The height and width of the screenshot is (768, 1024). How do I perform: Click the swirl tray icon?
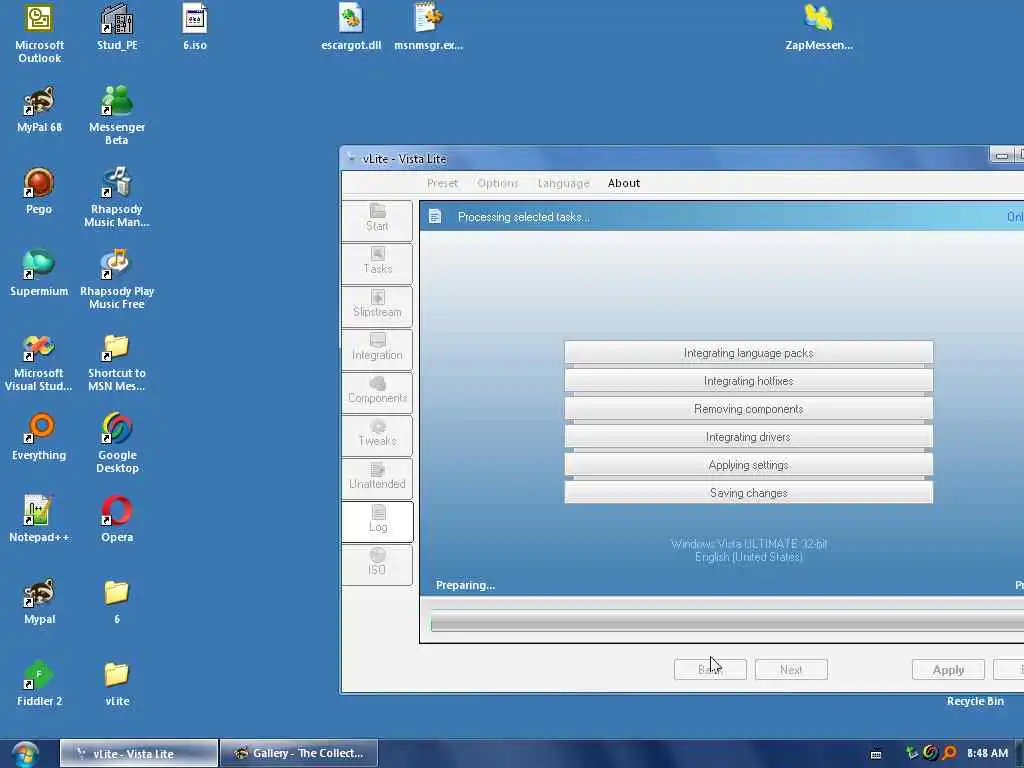click(931, 753)
